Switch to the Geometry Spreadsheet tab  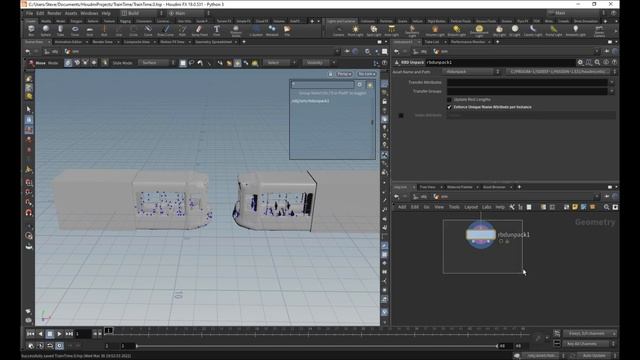coord(213,42)
